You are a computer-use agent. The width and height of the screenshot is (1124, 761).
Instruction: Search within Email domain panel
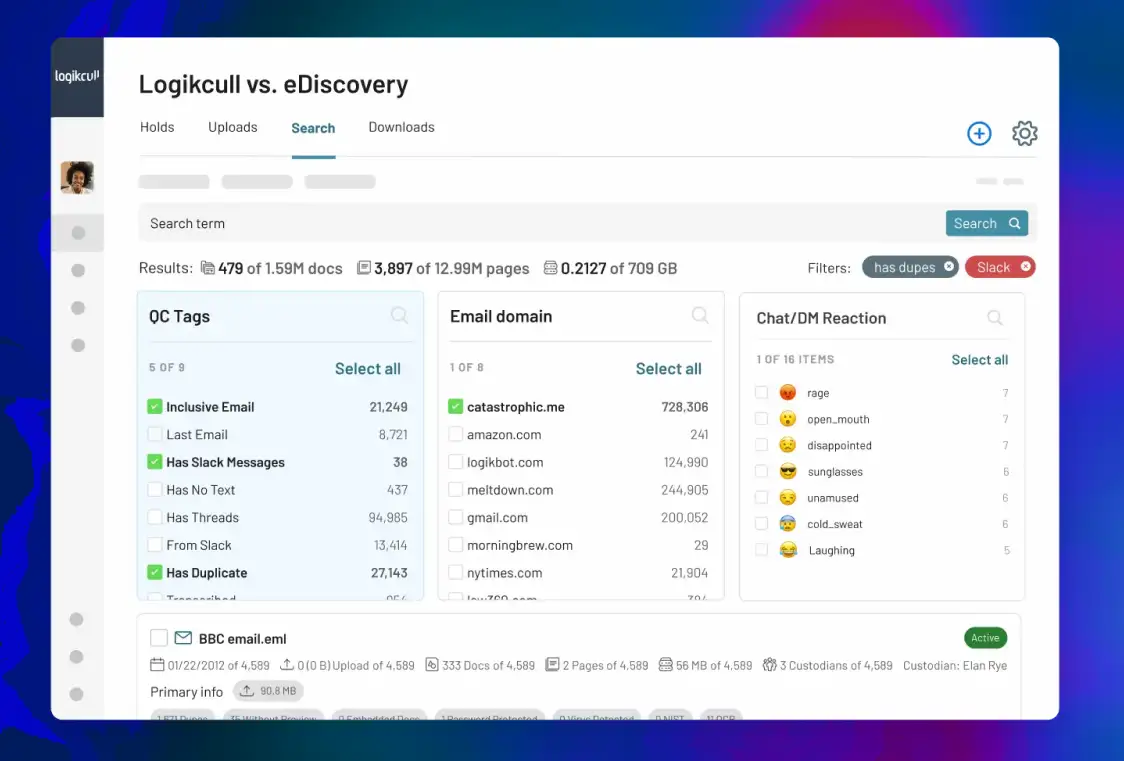(700, 315)
